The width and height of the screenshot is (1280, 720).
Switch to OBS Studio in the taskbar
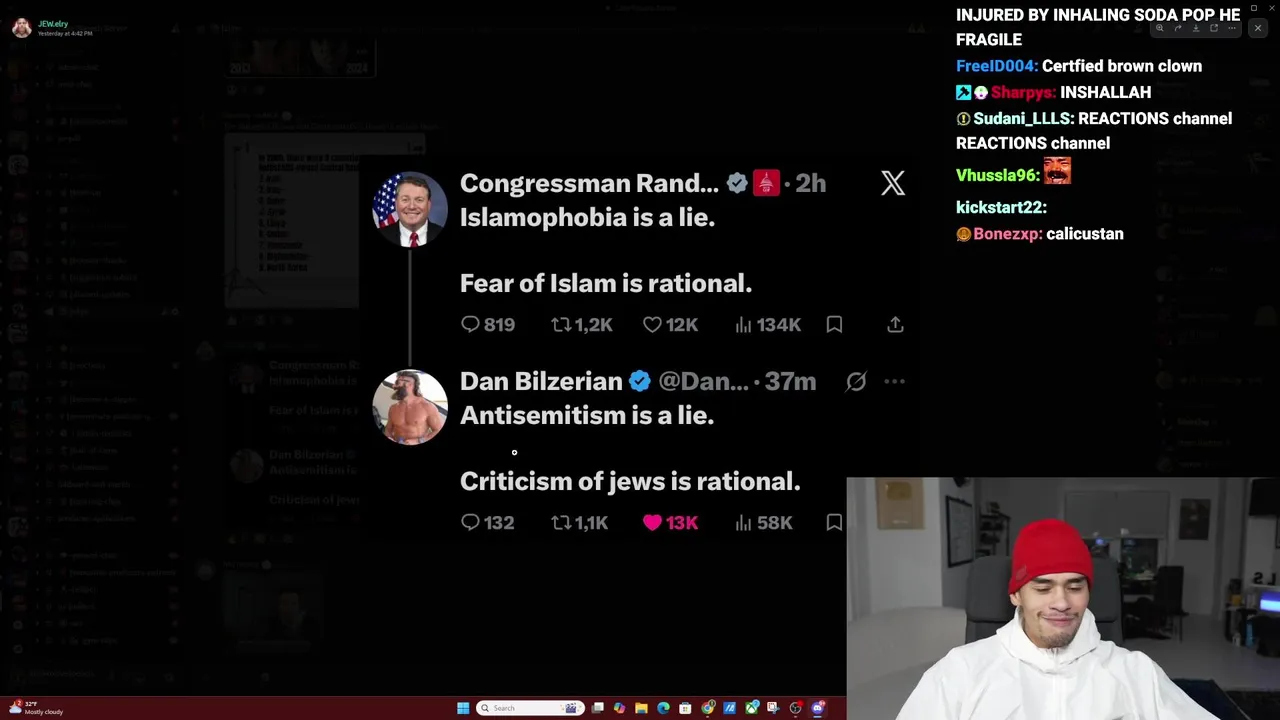[x=795, y=708]
